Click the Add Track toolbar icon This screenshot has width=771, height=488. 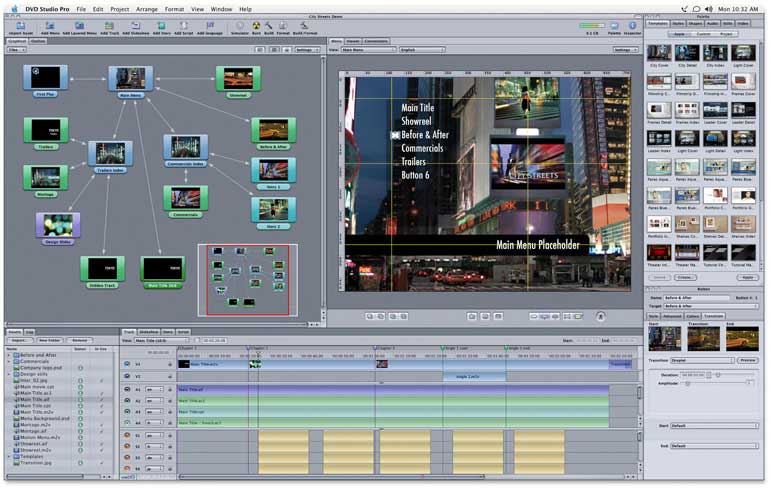click(109, 26)
